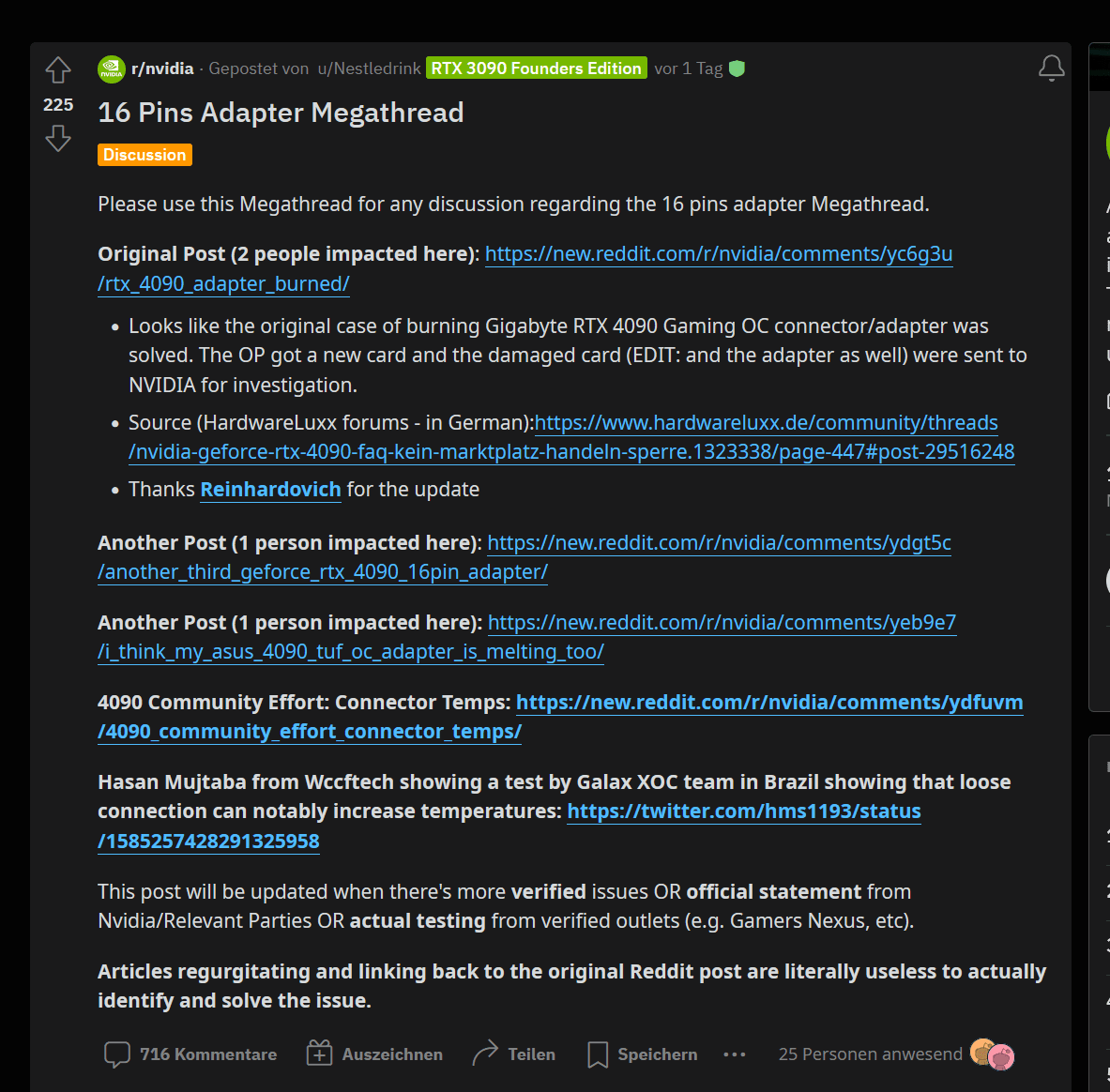
Task: Open another_third_geforce_rtx_4090_16pin_adapter link
Action: click(525, 557)
